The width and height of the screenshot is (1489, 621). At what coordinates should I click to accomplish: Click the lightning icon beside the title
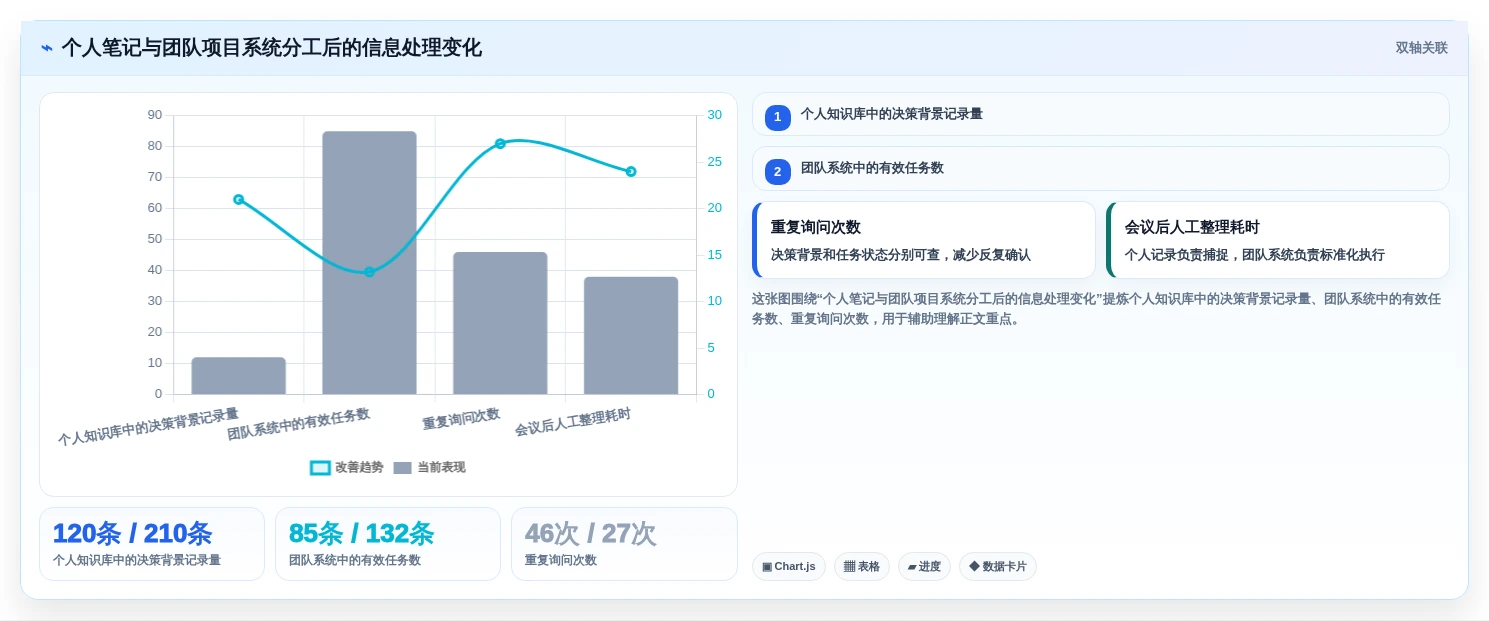[x=47, y=48]
